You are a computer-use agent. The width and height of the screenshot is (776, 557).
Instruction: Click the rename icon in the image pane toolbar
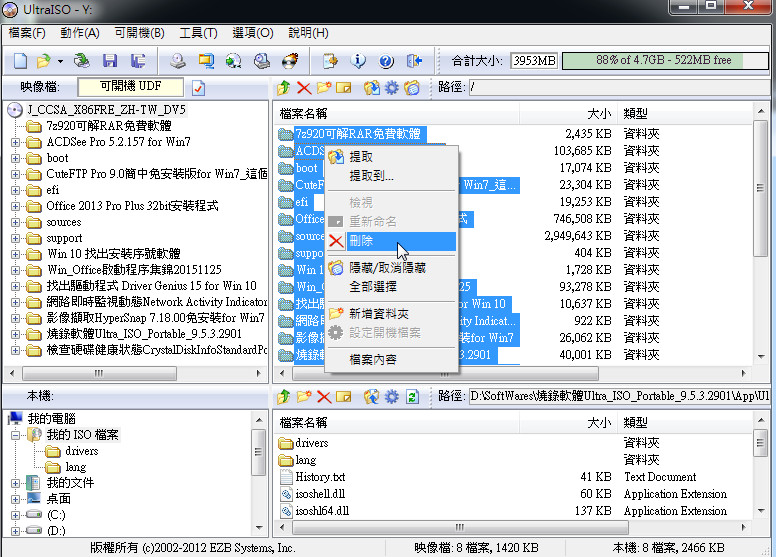pyautogui.click(x=343, y=88)
